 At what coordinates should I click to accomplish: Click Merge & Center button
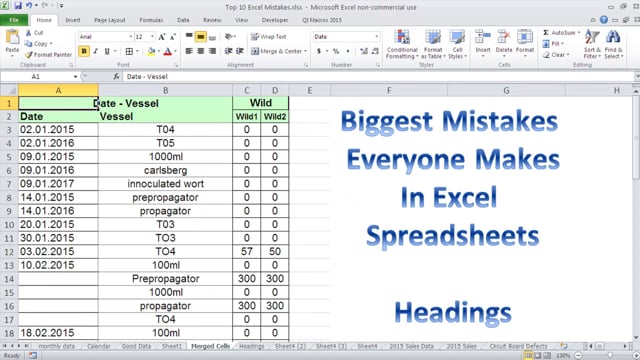pos(276,51)
